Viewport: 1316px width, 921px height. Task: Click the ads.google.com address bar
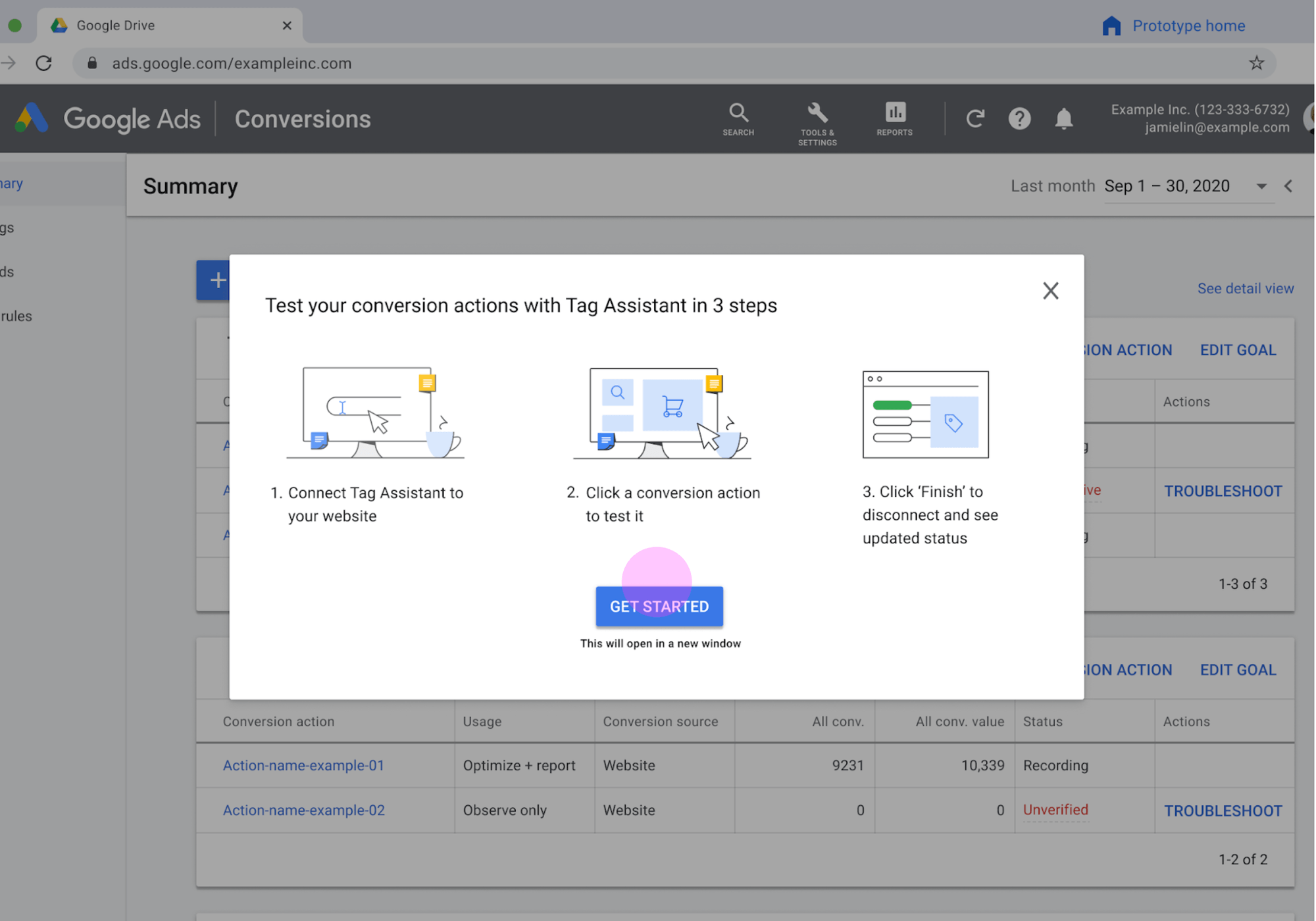232,64
